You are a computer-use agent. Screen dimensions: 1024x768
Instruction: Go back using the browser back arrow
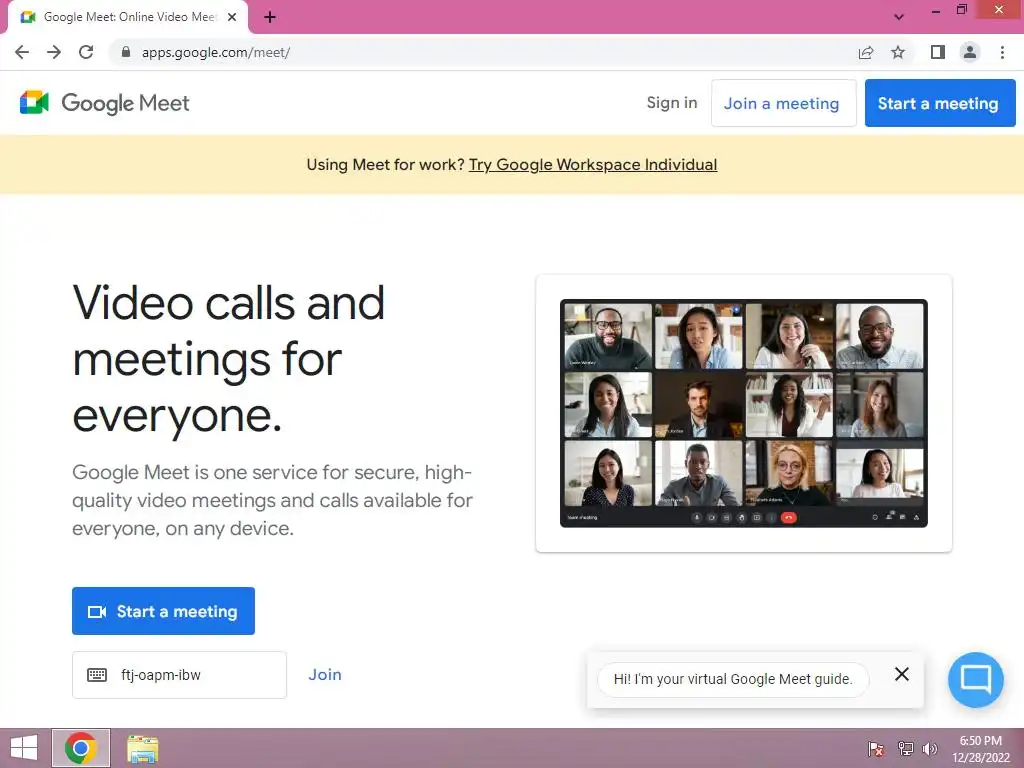(x=22, y=52)
